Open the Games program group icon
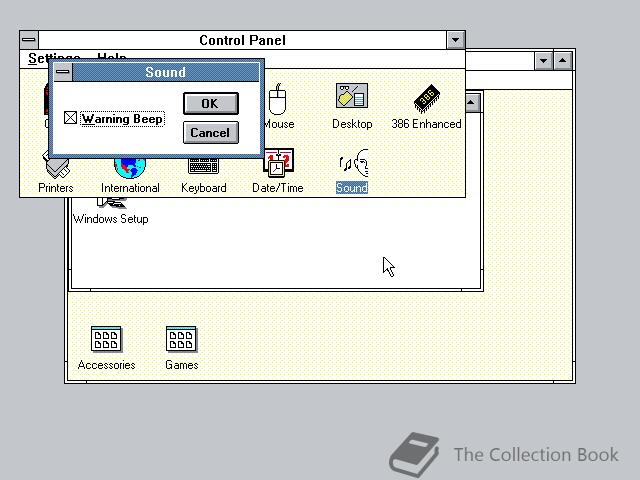Image resolution: width=640 pixels, height=480 pixels. (x=181, y=339)
